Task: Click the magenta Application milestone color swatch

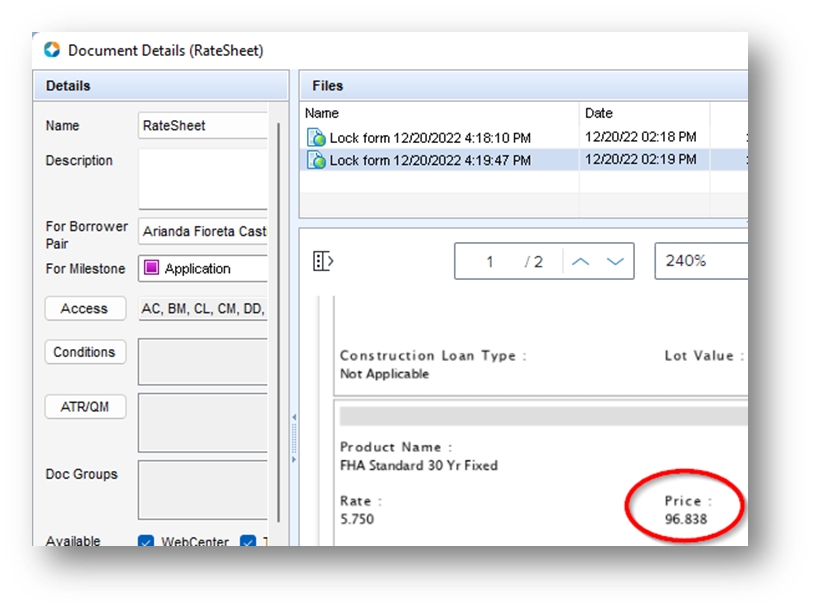Action: click(152, 269)
